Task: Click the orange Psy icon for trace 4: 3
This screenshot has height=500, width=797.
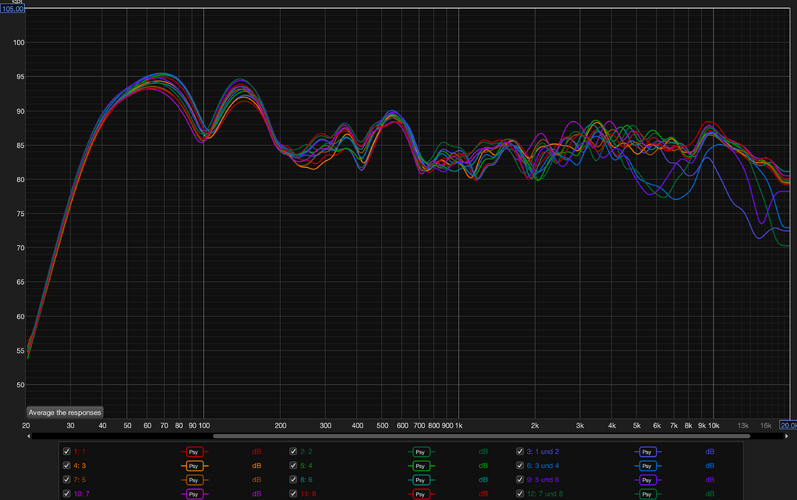Action: click(x=194, y=466)
